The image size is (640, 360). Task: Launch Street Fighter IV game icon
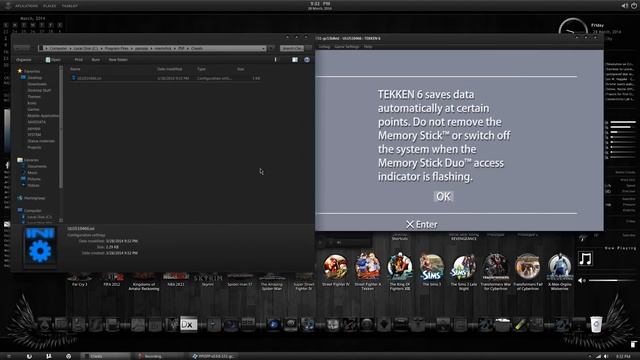tap(336, 271)
